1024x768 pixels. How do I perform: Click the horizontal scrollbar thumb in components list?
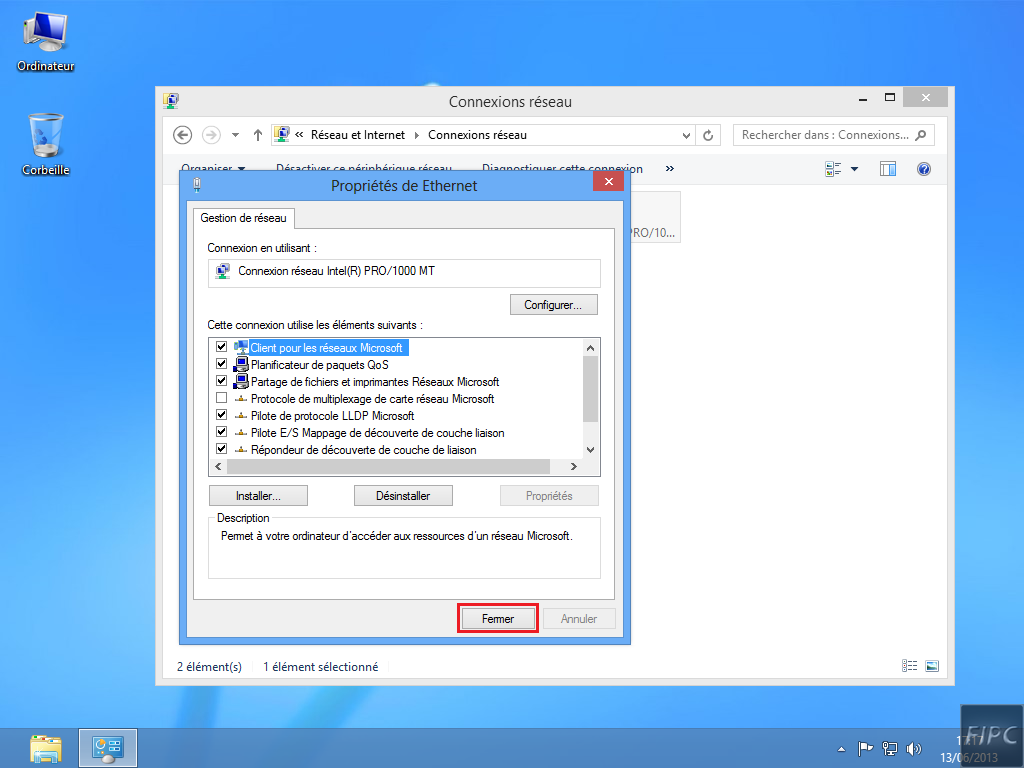point(389,466)
